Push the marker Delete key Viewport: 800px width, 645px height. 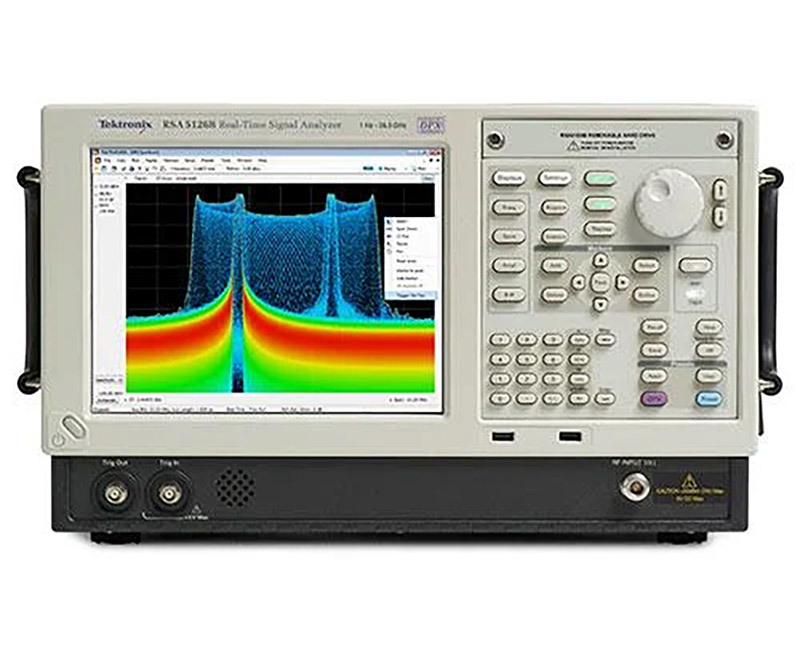coord(555,295)
